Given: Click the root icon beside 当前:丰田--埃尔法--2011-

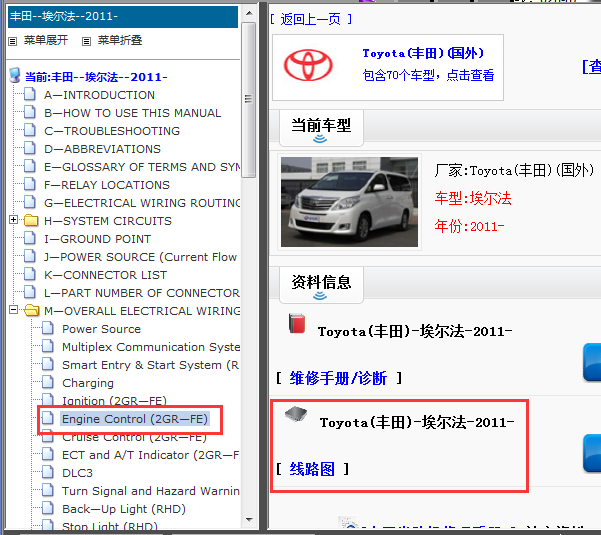Looking at the screenshot, I should pyautogui.click(x=14, y=76).
